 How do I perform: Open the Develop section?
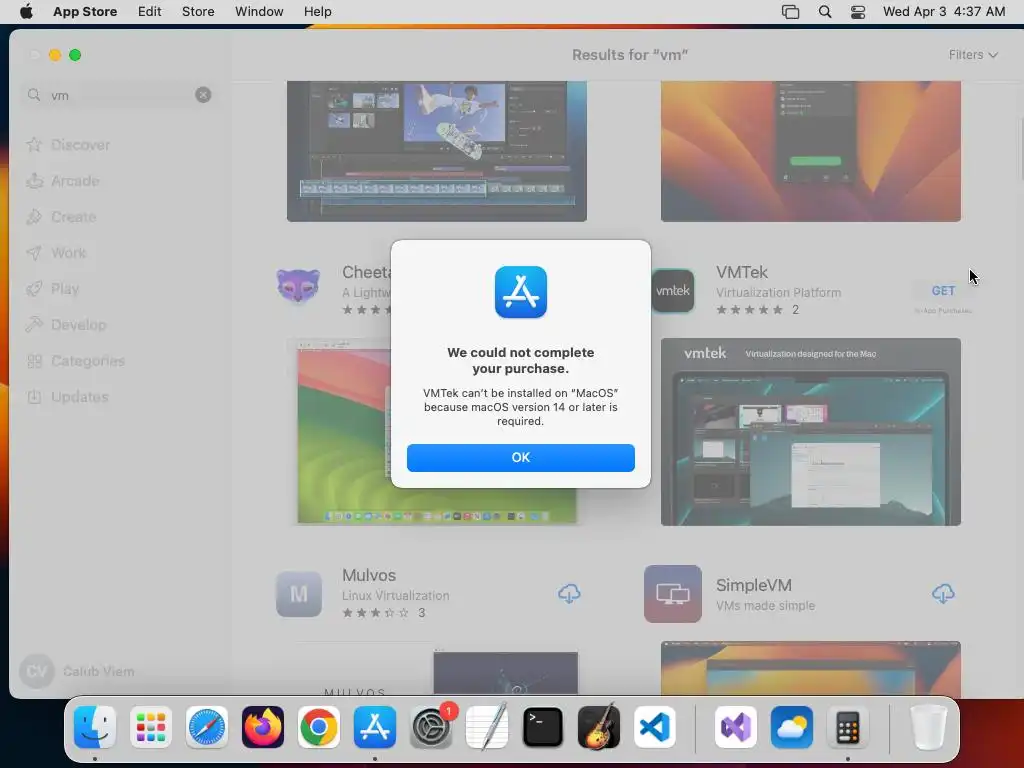tap(66, 325)
